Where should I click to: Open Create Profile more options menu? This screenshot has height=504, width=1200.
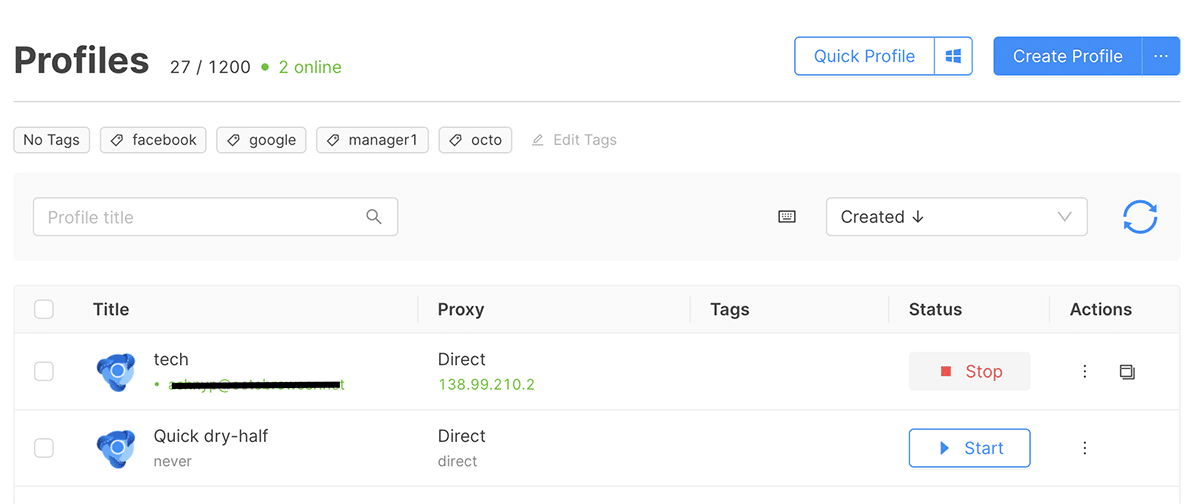1160,57
